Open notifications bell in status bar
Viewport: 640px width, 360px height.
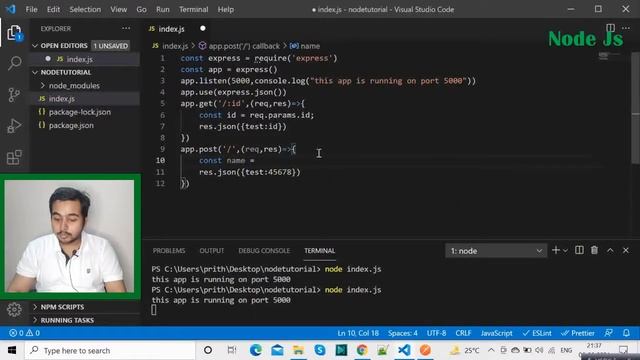[x=626, y=333]
